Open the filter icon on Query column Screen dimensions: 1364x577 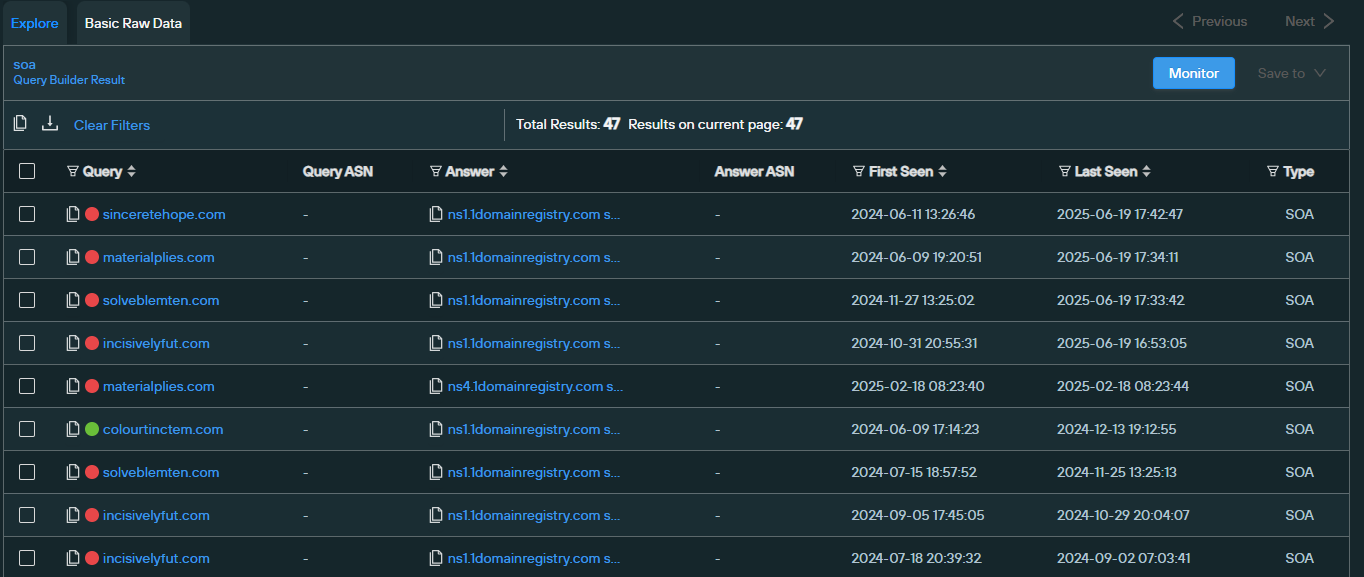pyautogui.click(x=72, y=171)
